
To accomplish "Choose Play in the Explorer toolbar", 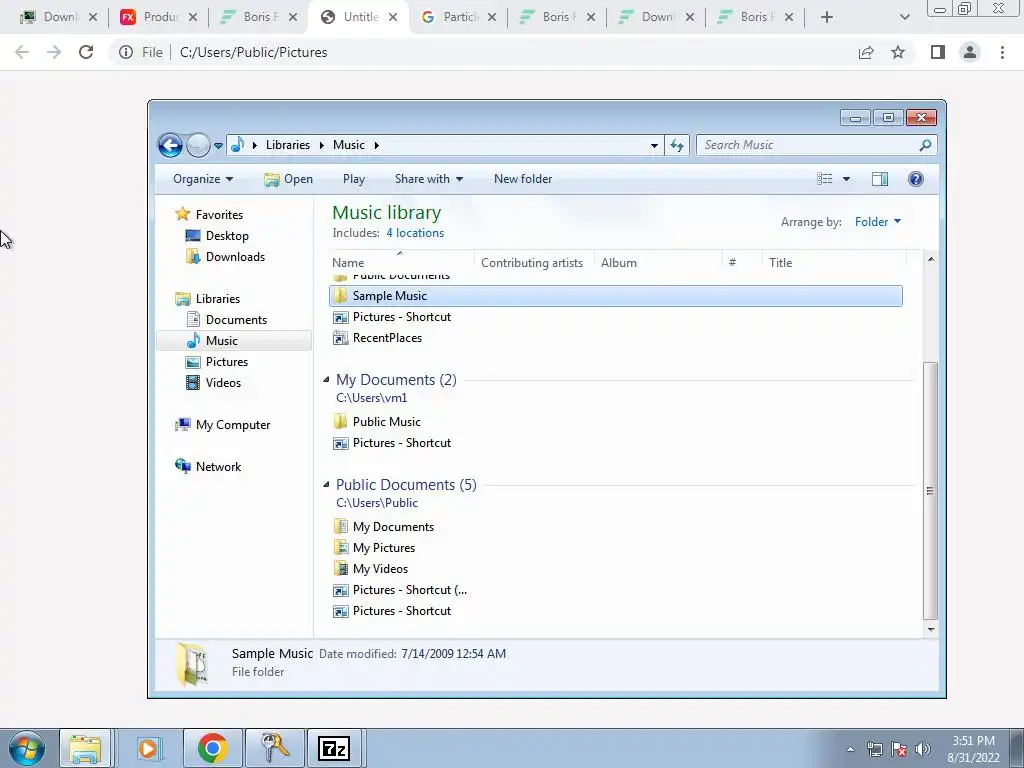I will pyautogui.click(x=354, y=179).
